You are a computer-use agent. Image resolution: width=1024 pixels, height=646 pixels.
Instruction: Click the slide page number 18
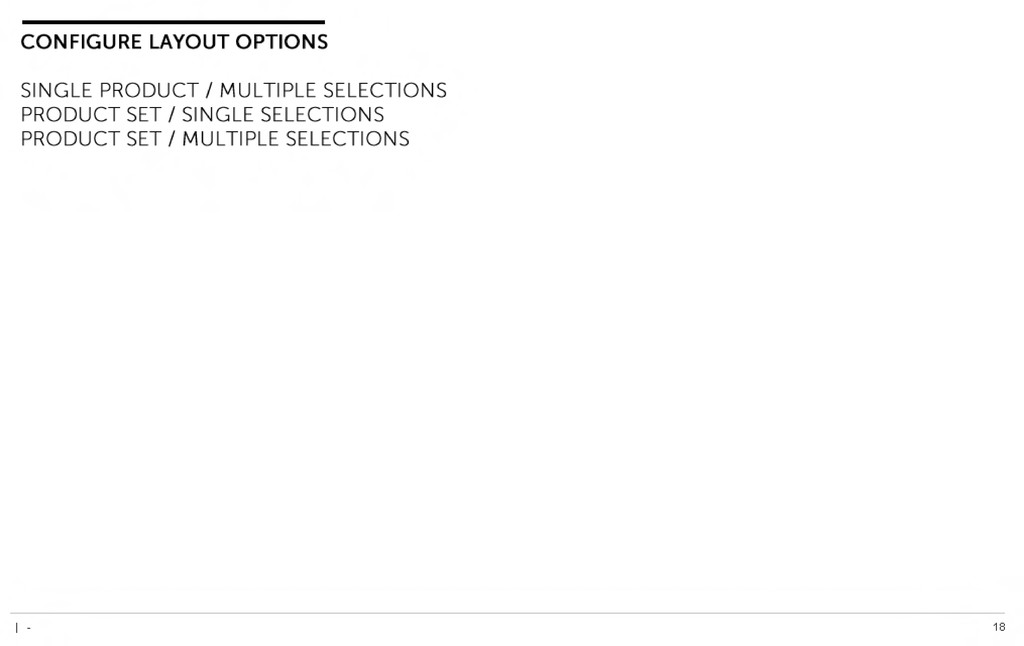coord(999,627)
